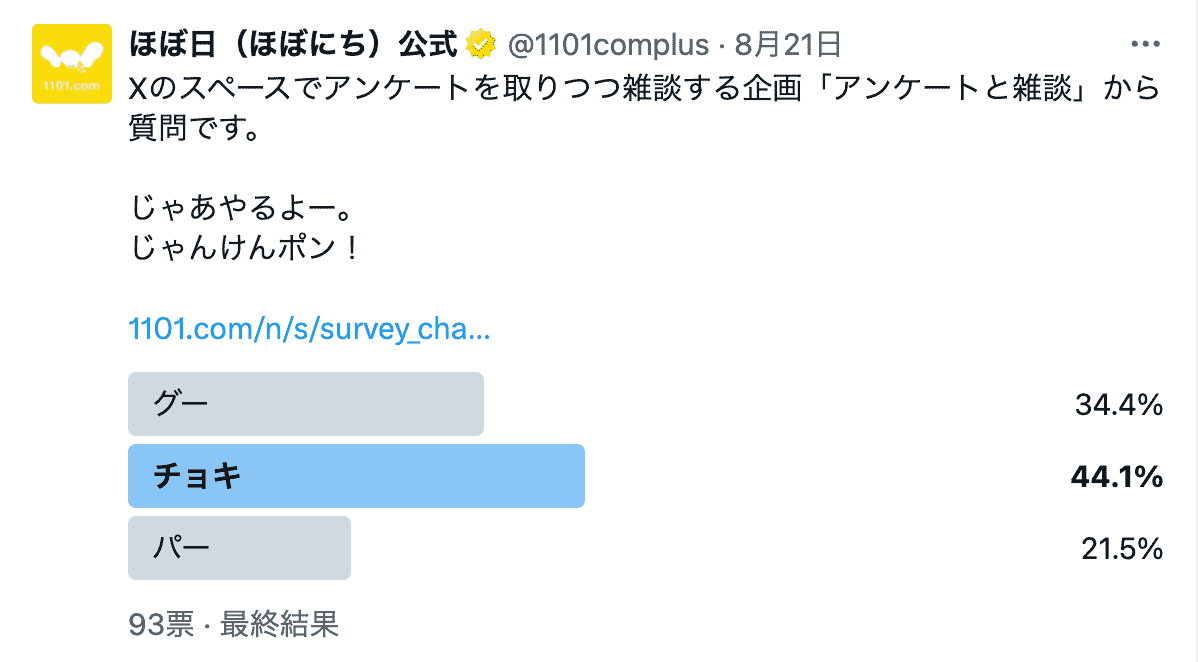Select the グー poll result bar
The width and height of the screenshot is (1198, 662).
click(306, 404)
